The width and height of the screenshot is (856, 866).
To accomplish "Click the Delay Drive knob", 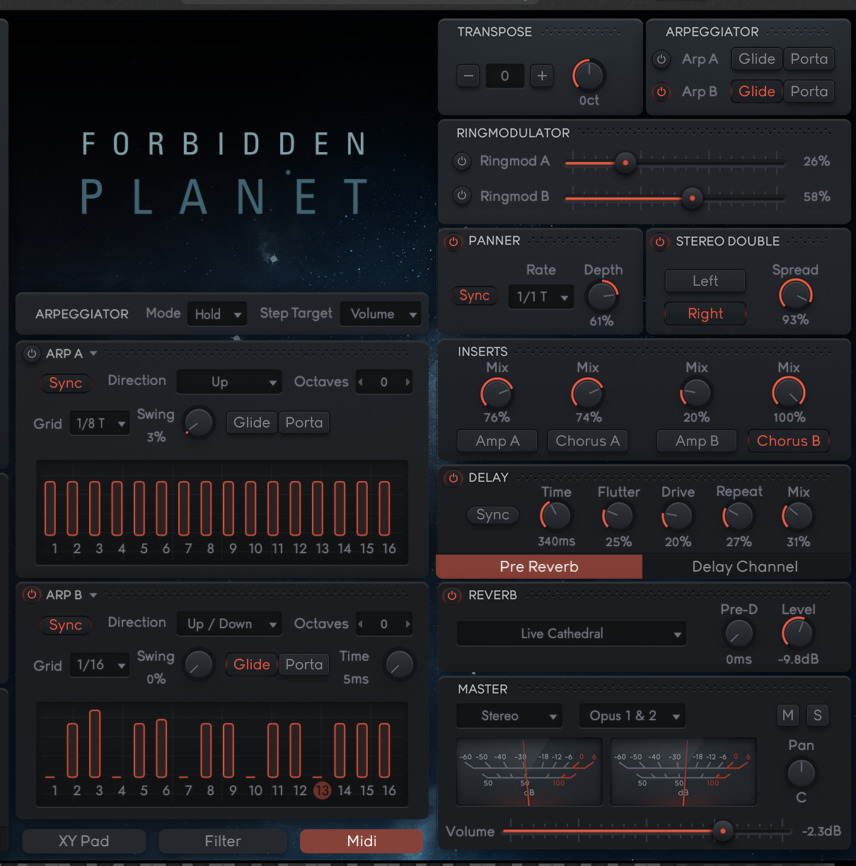I will [x=677, y=516].
